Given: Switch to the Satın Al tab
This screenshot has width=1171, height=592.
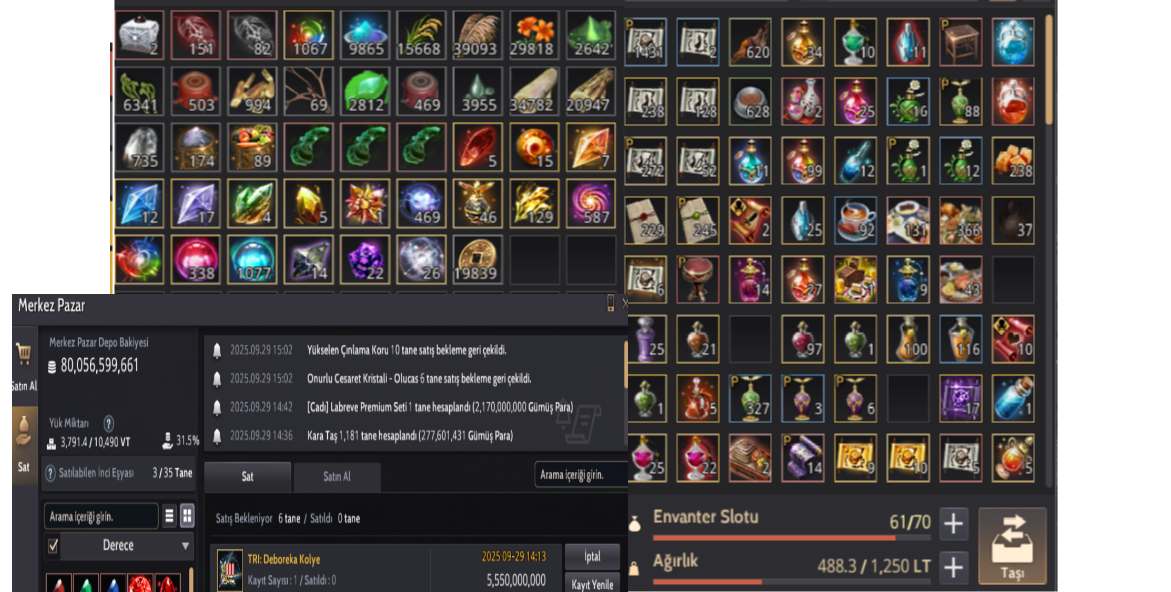Looking at the screenshot, I should pos(337,476).
